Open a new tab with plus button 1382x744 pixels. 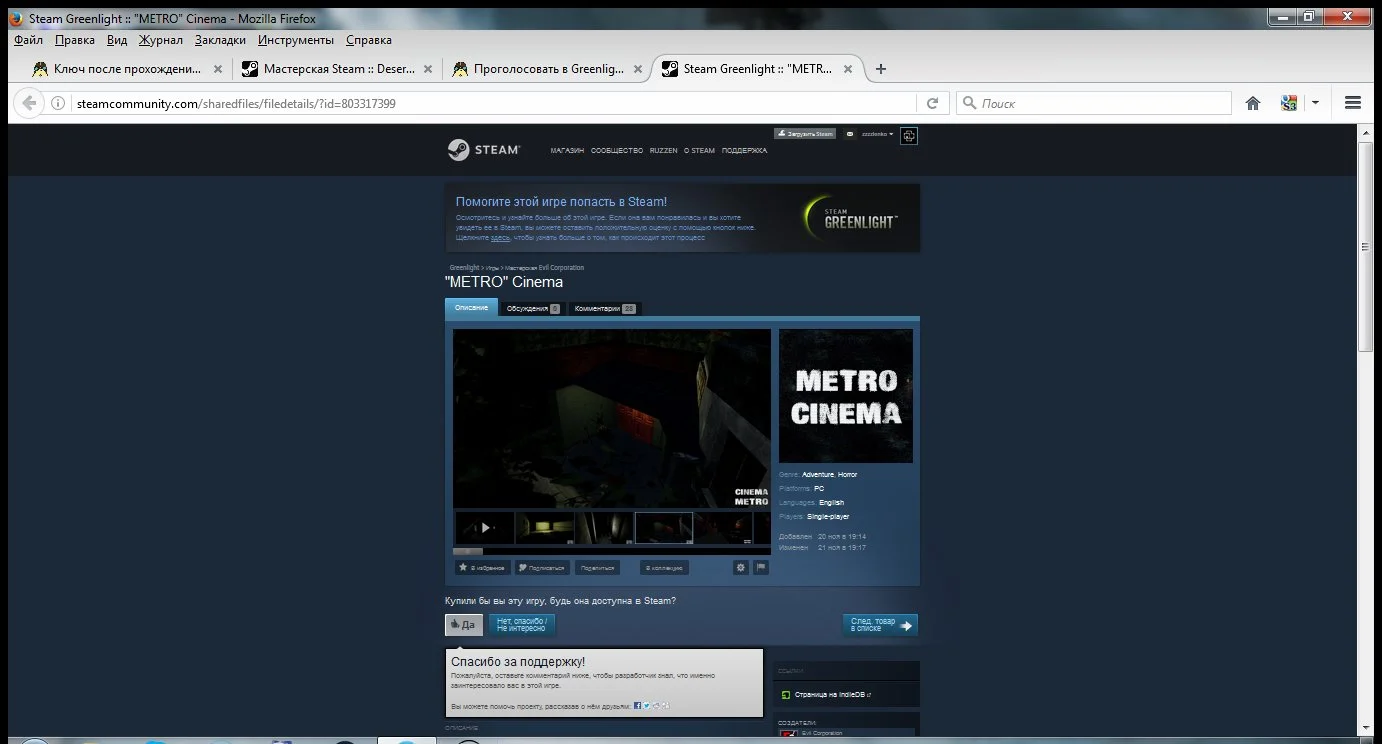[x=881, y=69]
